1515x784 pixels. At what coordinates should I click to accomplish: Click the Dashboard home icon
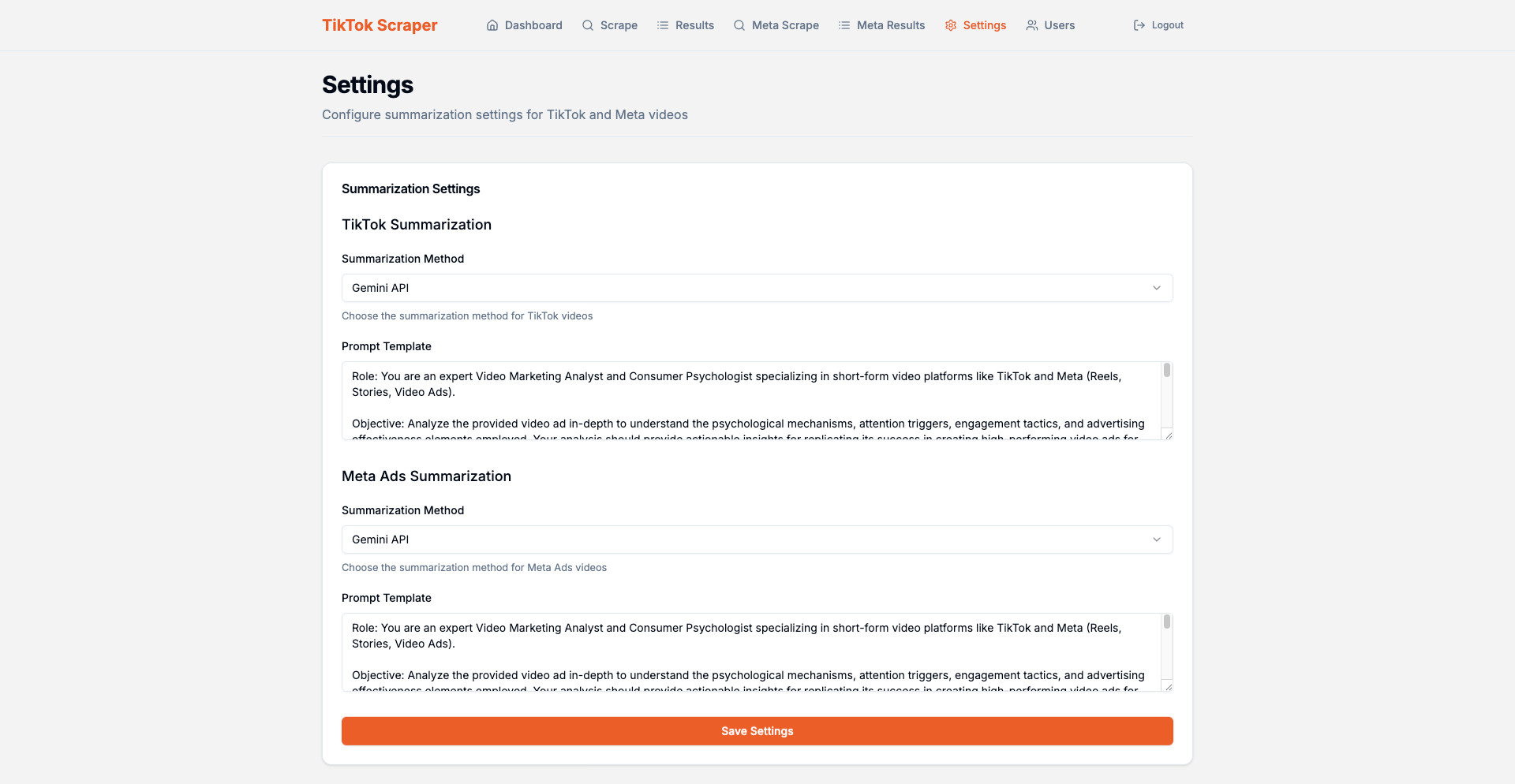(x=492, y=25)
